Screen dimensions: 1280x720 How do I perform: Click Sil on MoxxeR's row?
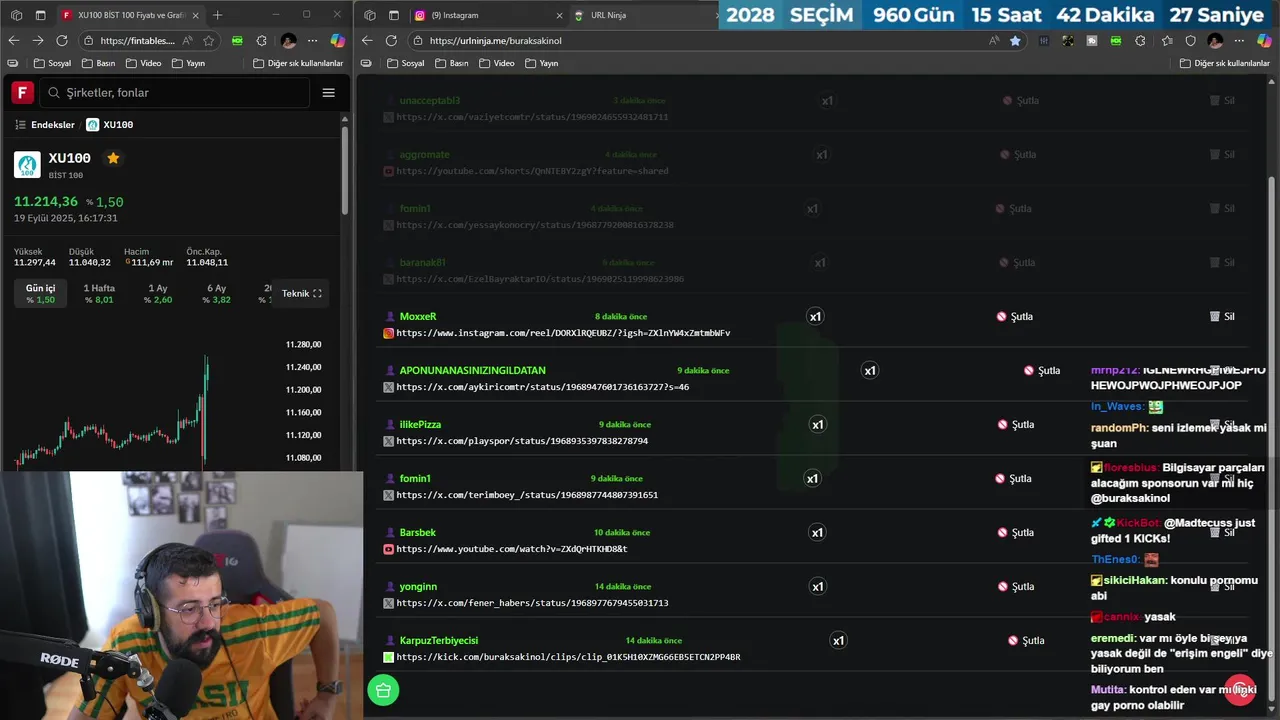(1222, 317)
